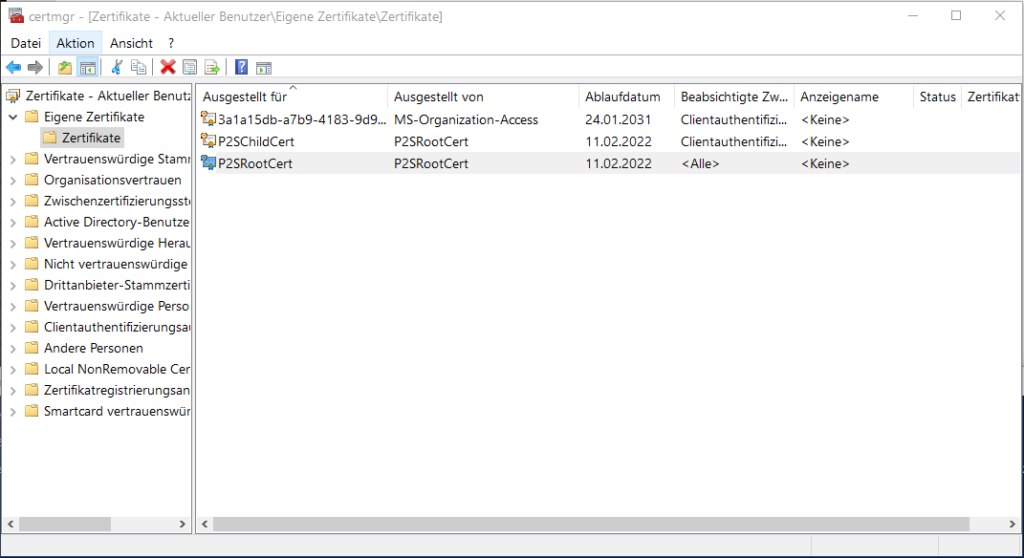The height and width of the screenshot is (558, 1024).
Task: Click the Zertifikate root node icon
Action: click(x=13, y=96)
